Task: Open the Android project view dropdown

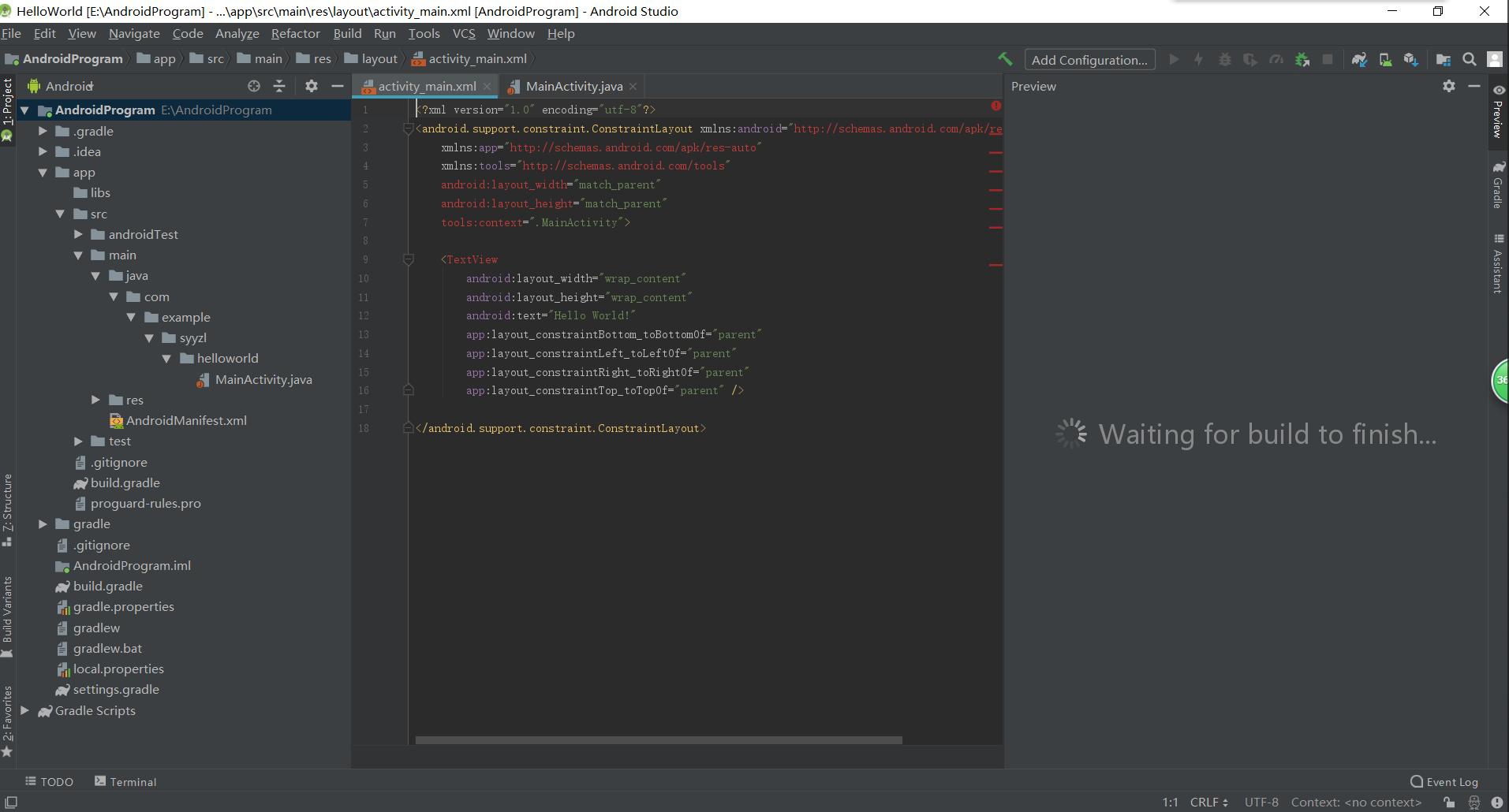Action: (61, 86)
